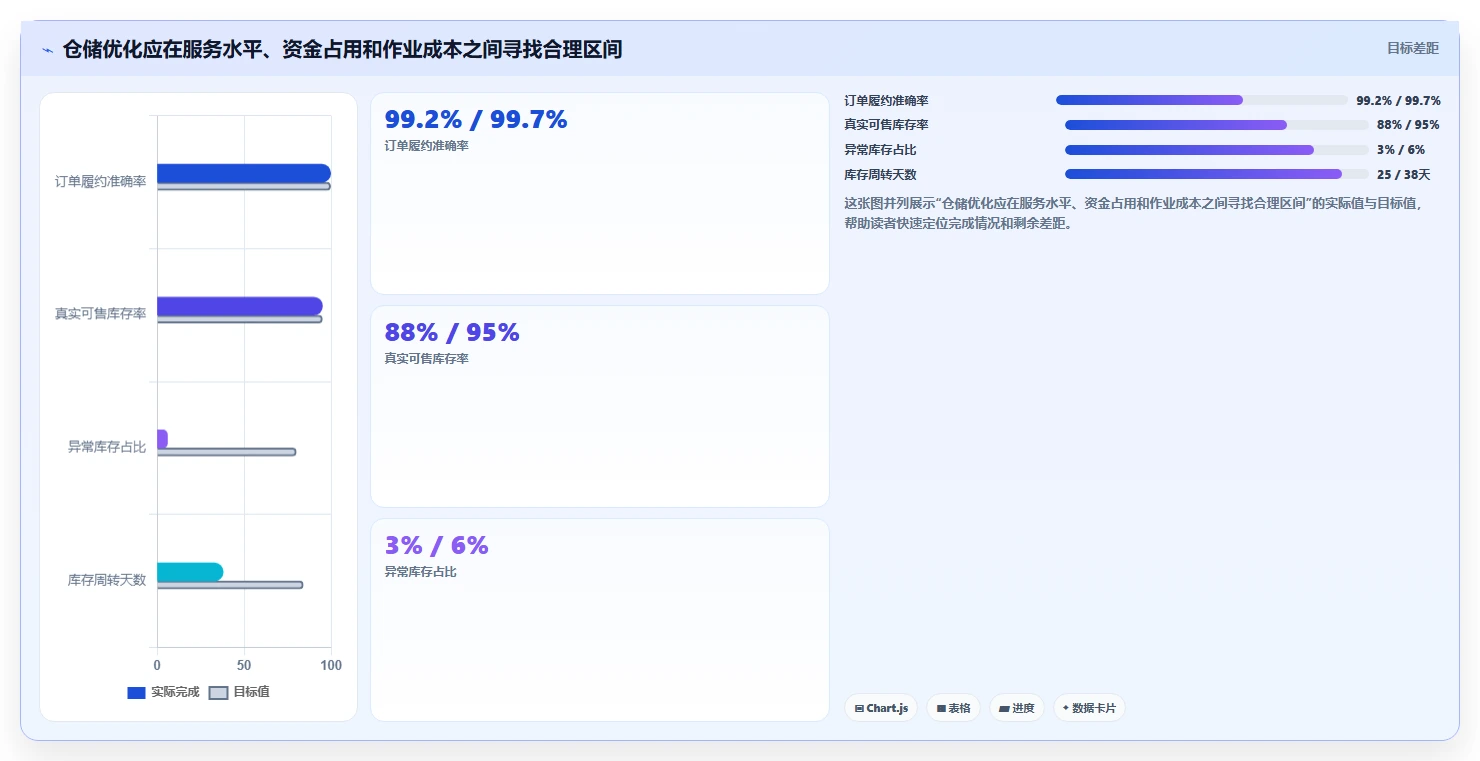Click 异常库存占比 label under card value
The image size is (1480, 761).
[421, 572]
